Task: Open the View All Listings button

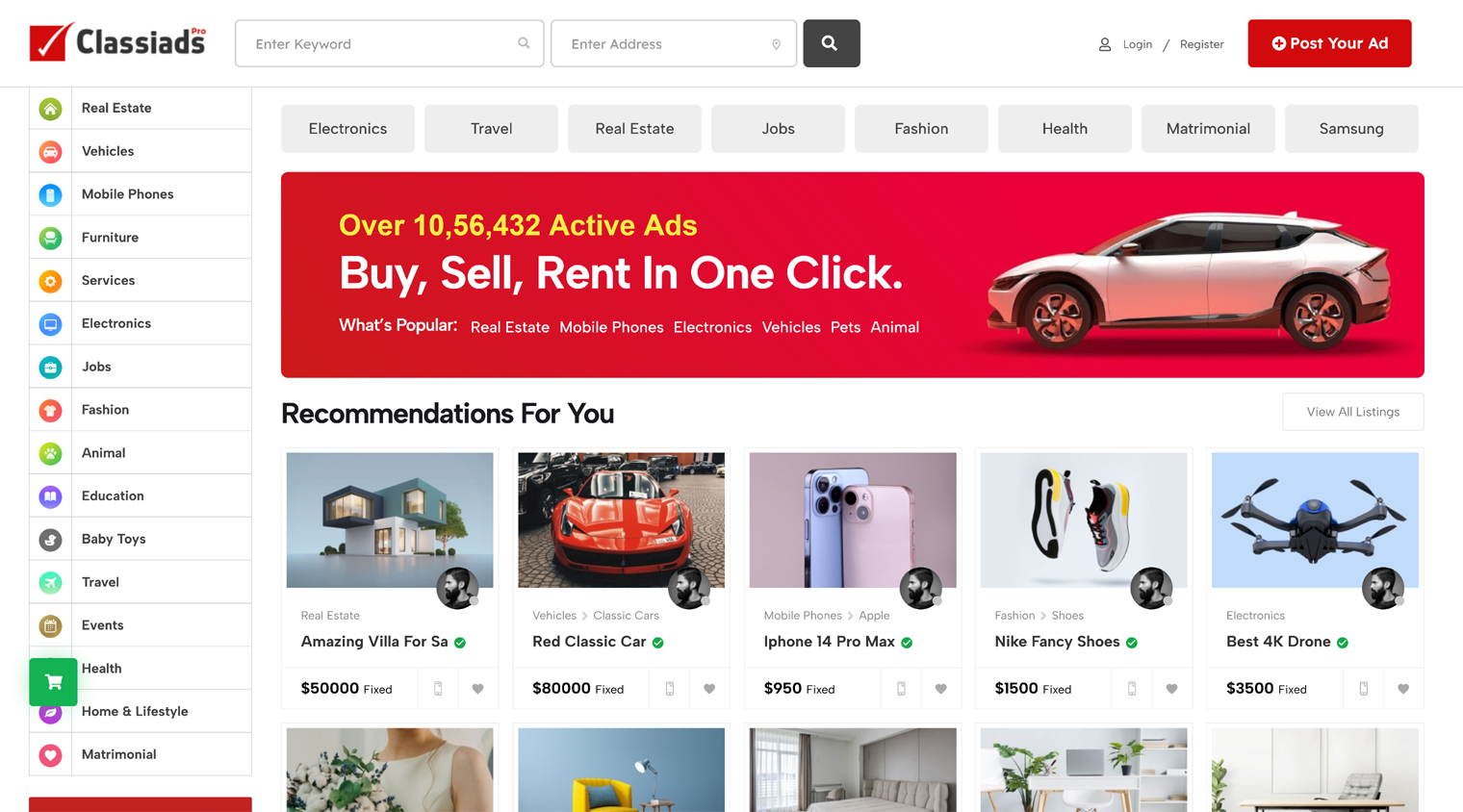Action: point(1352,412)
